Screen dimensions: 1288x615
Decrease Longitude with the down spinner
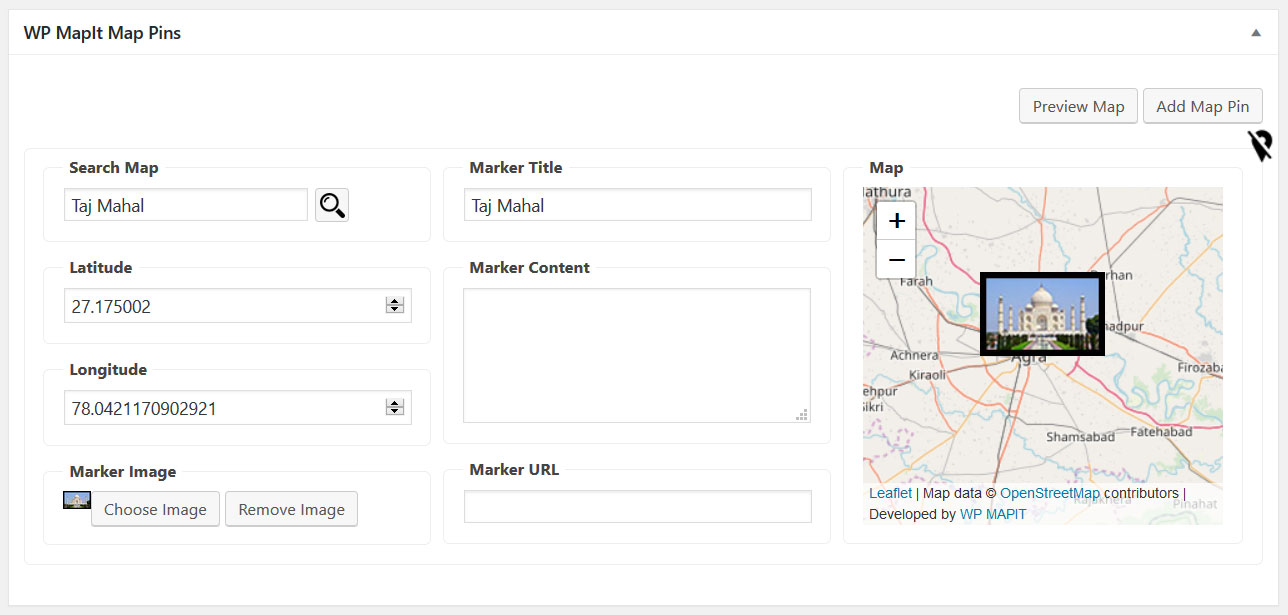[395, 411]
